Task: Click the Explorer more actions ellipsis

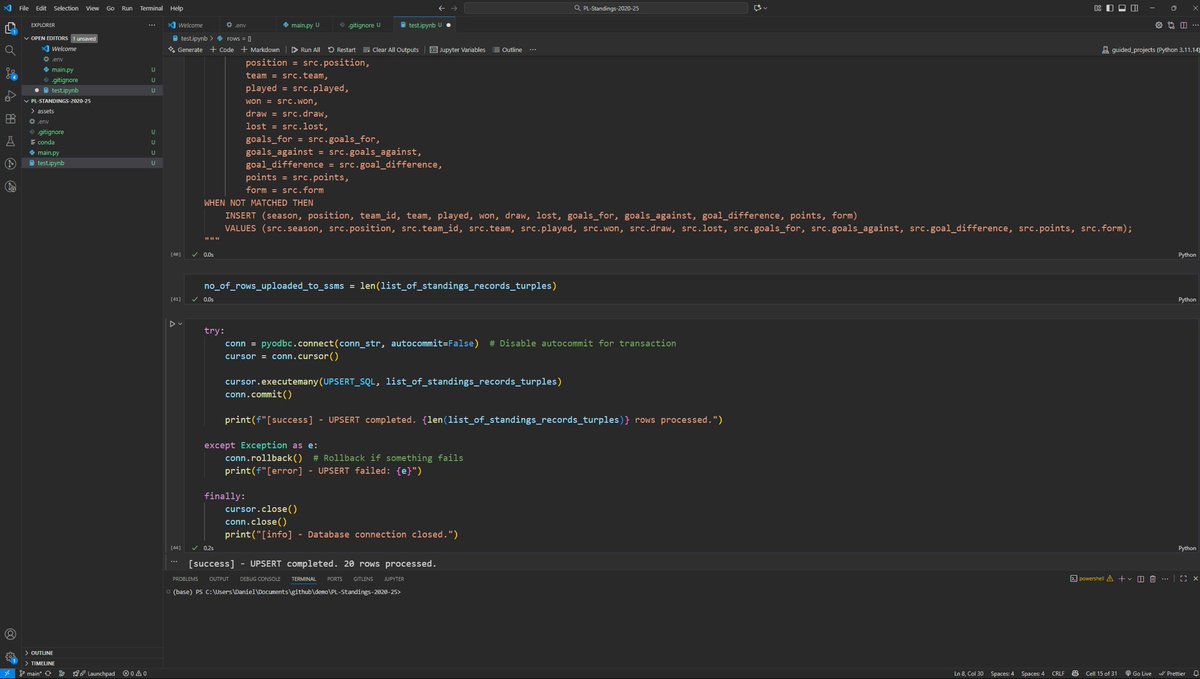Action: (152, 24)
